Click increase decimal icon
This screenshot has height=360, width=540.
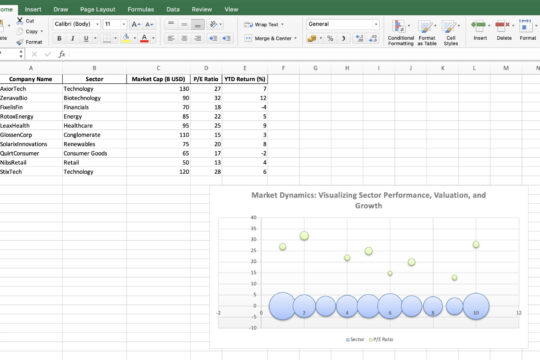(x=360, y=38)
